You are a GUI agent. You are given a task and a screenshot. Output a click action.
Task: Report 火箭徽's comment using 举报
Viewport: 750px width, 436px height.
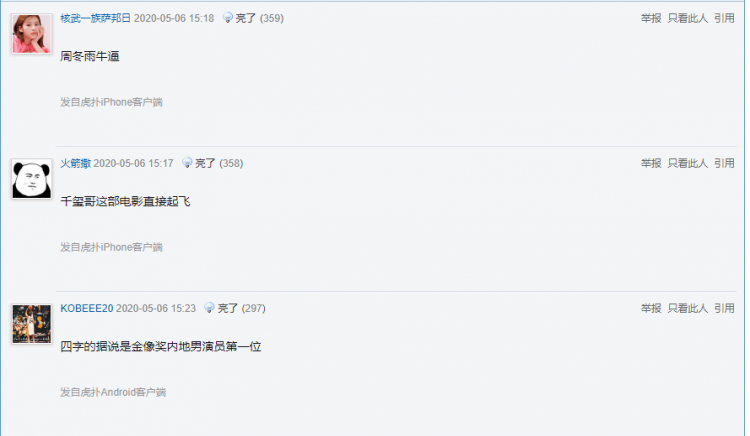point(651,163)
